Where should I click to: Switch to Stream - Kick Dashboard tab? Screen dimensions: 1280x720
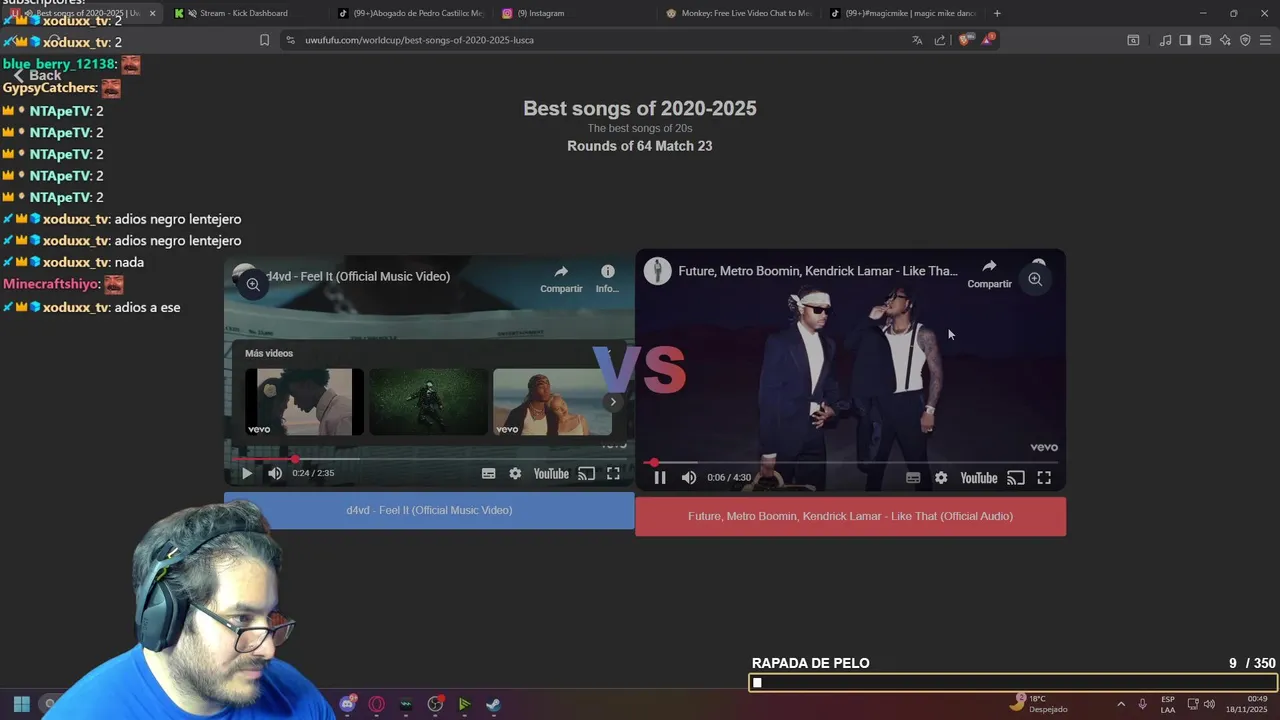click(244, 13)
